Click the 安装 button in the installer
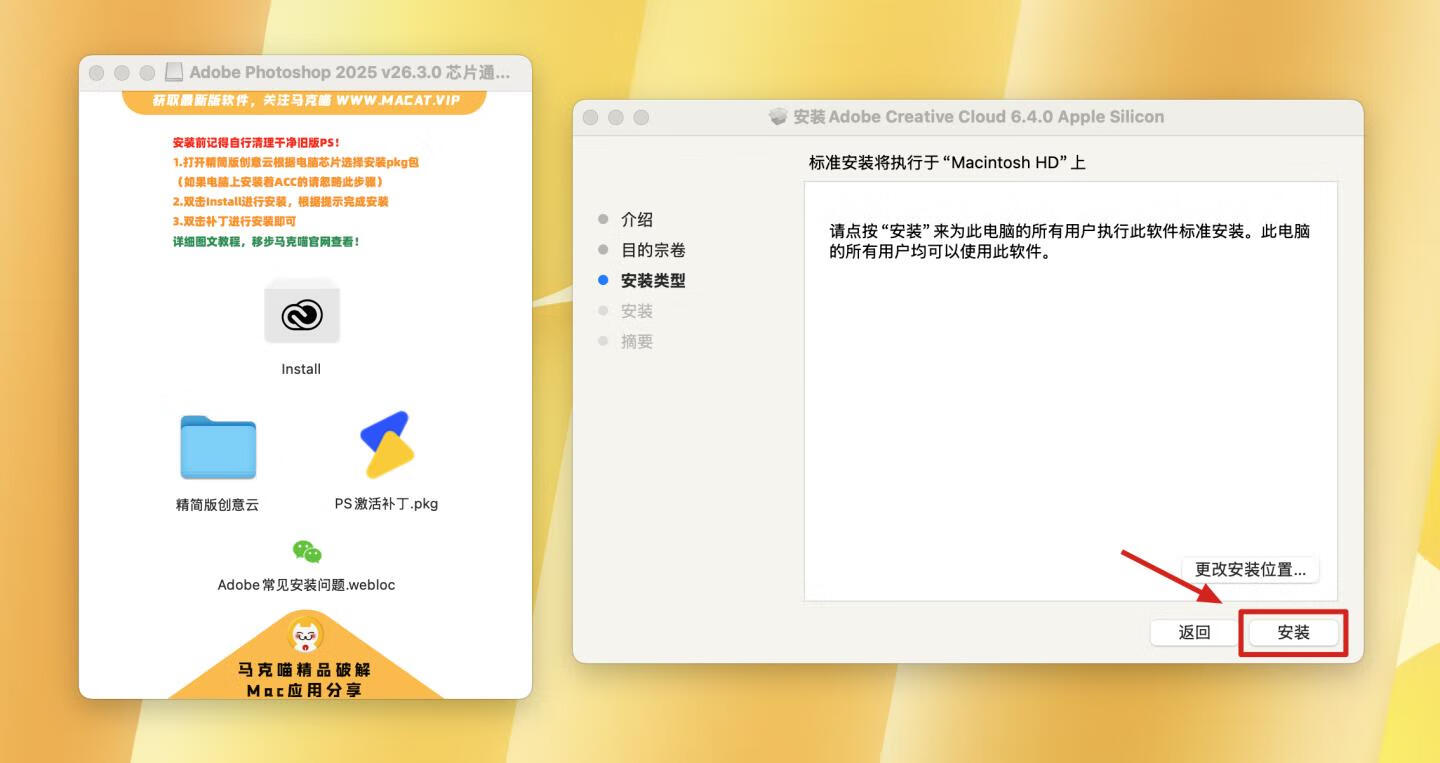 pyautogui.click(x=1293, y=632)
